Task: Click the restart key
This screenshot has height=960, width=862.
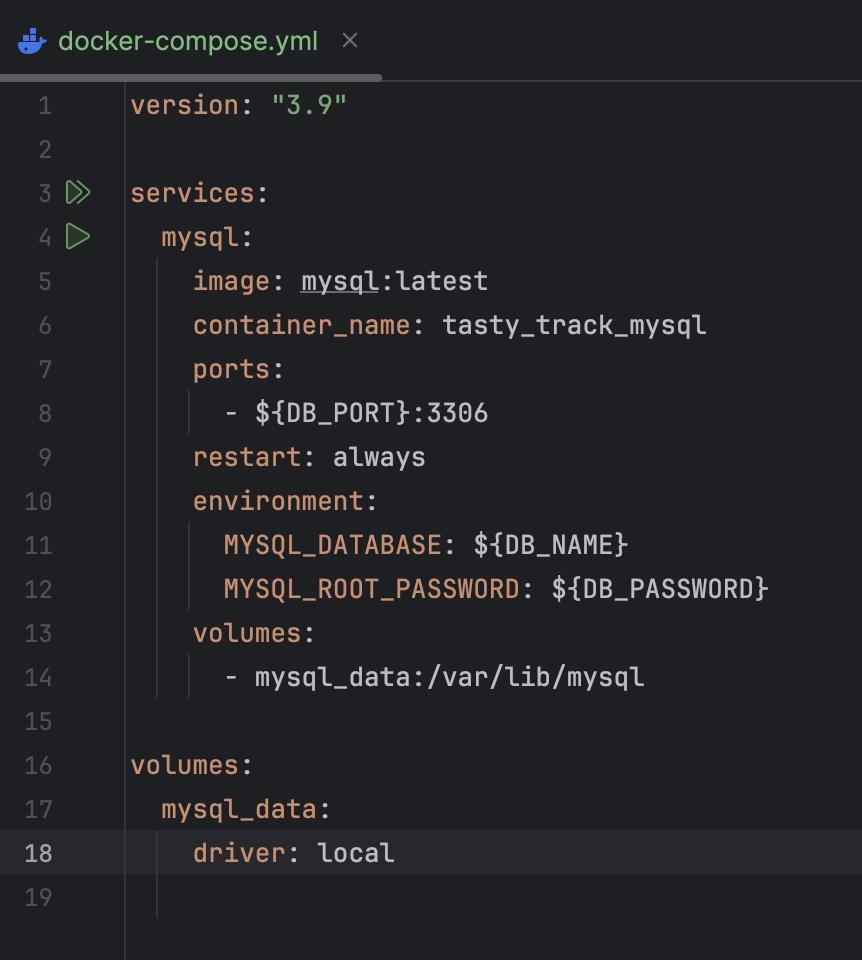Action: (247, 457)
